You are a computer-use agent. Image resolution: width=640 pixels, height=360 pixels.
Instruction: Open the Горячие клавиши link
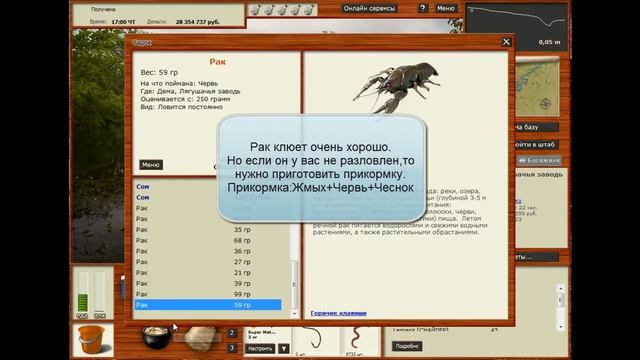point(338,313)
